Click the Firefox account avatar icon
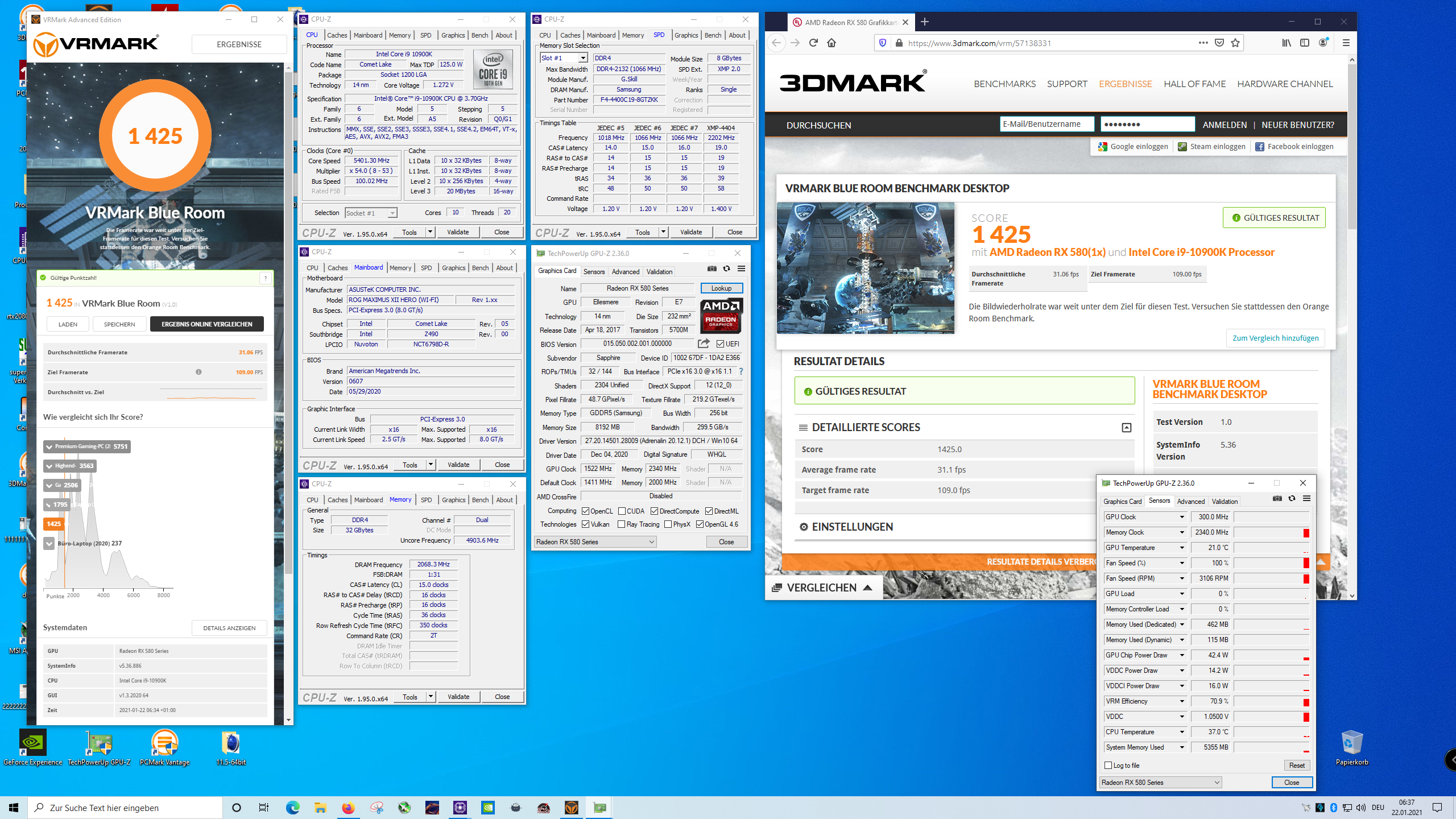This screenshot has width=1456, height=819. (1323, 43)
